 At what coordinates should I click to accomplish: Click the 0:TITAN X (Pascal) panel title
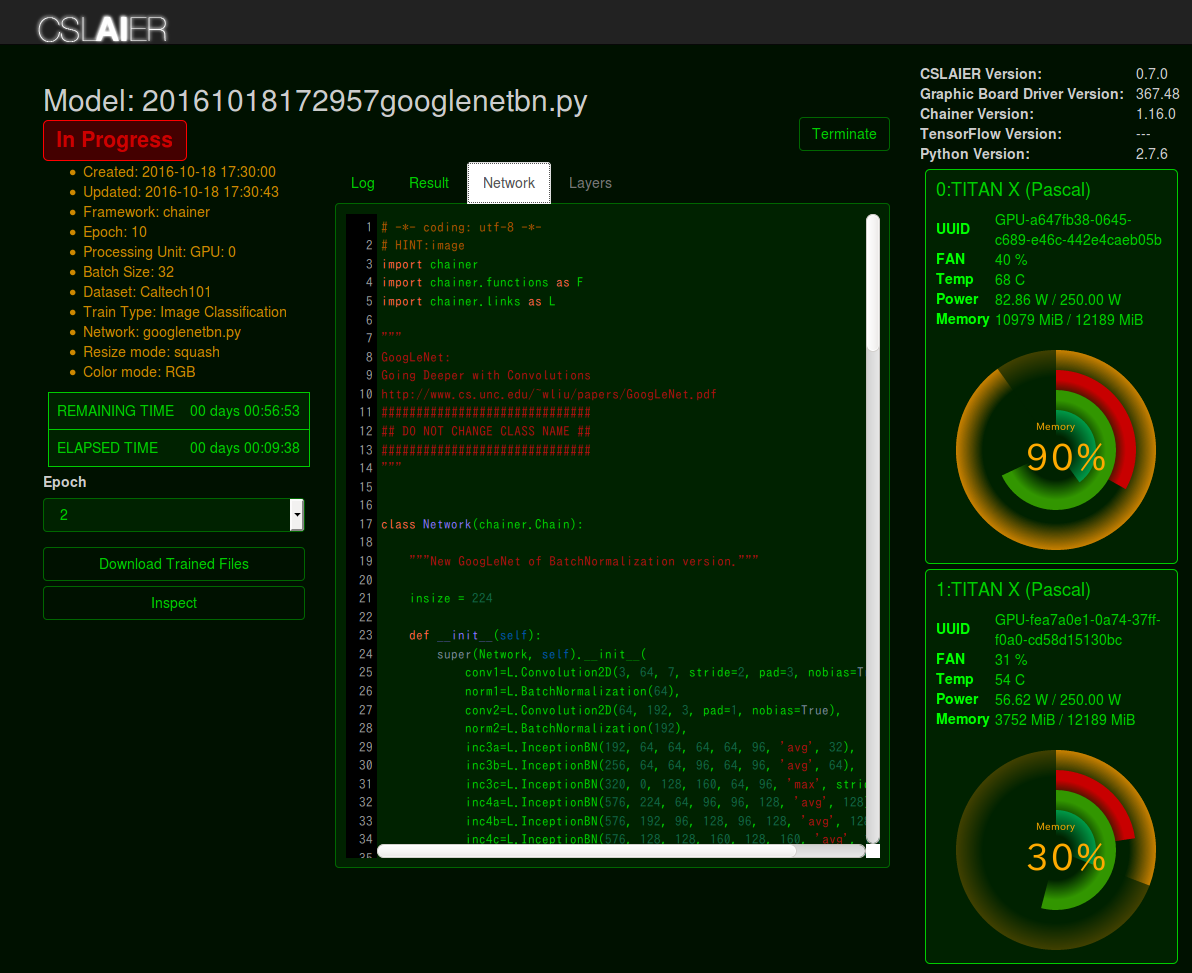coord(1013,190)
